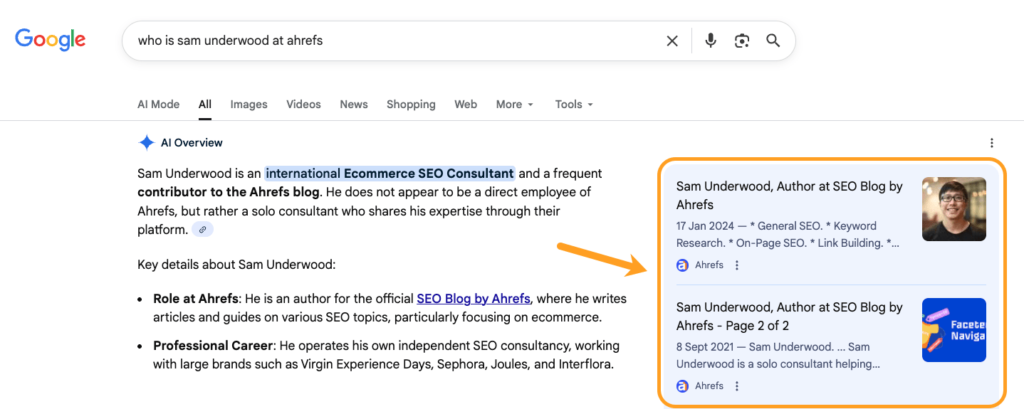Click Ahrefs favicon under first source card
Screen dimensions: 1024x409
[682, 265]
